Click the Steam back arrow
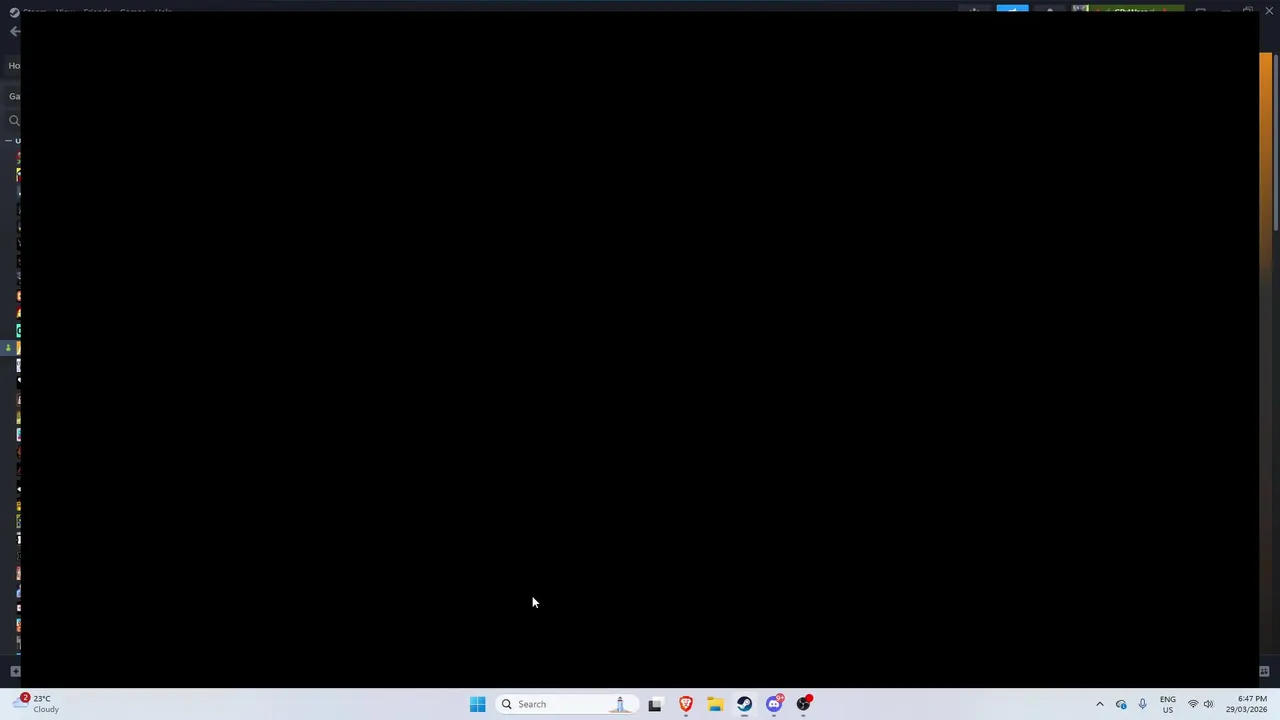 click(x=14, y=31)
